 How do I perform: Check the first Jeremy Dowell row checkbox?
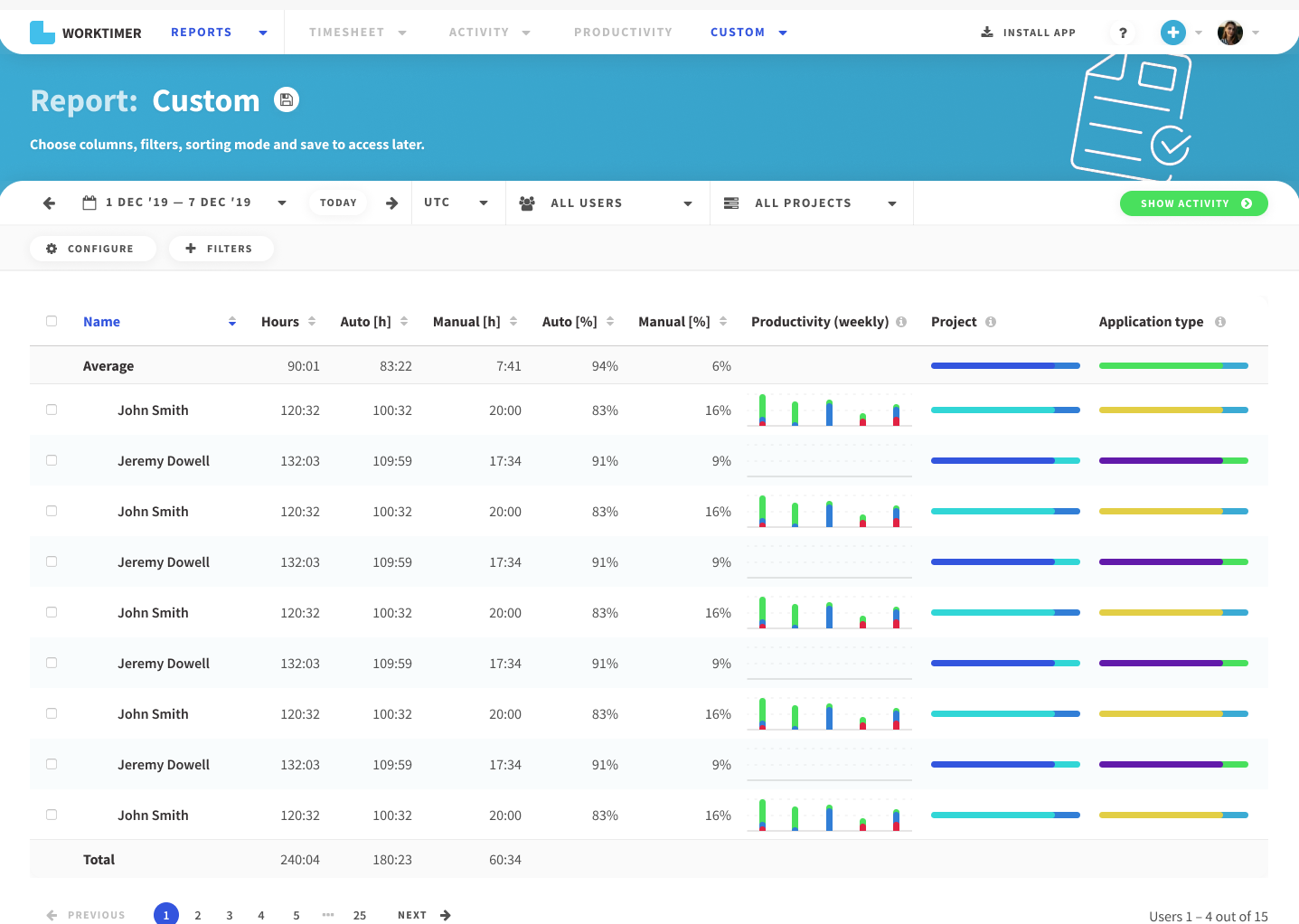point(52,460)
